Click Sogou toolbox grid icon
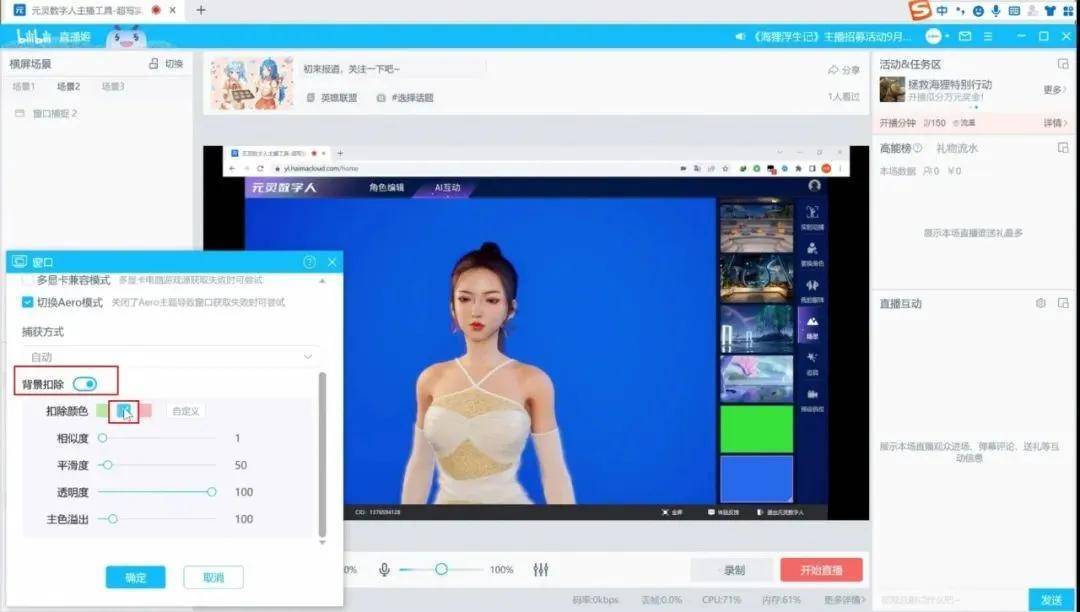Screen dimensions: 1080x612 click(x=1068, y=10)
